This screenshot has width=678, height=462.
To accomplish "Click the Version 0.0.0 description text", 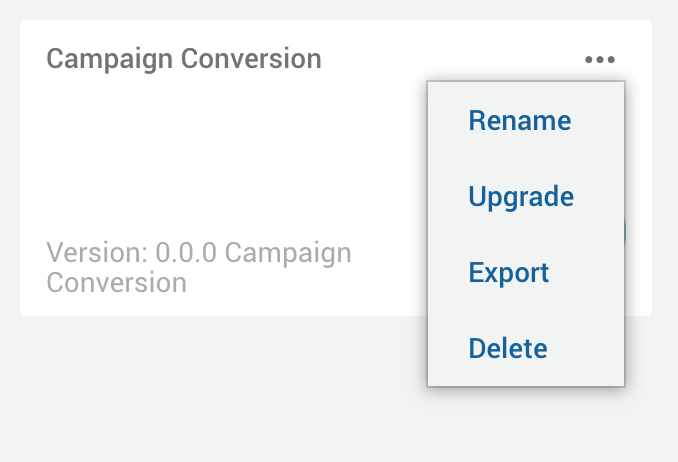I will [199, 252].
